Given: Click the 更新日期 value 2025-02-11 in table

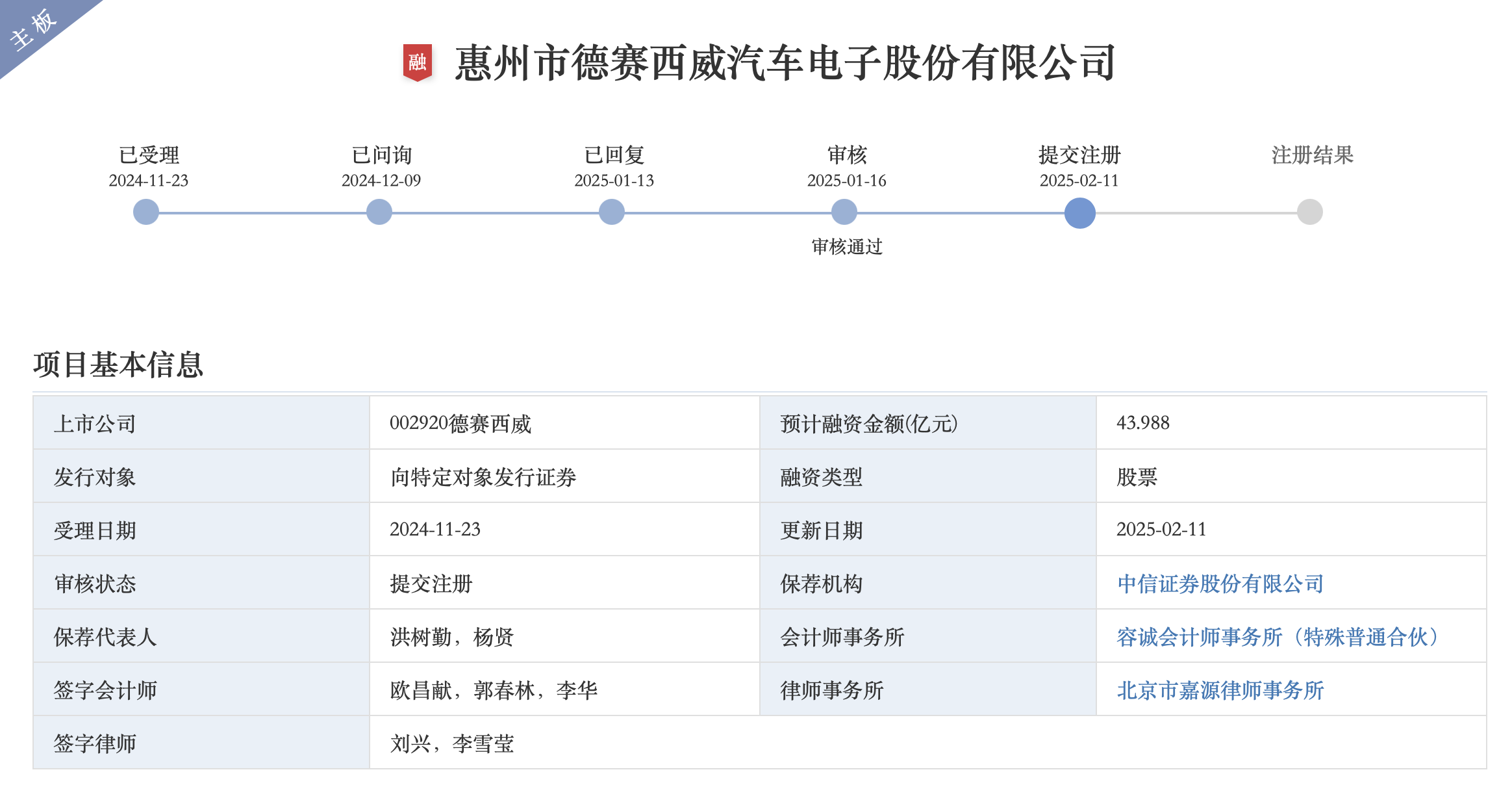Looking at the screenshot, I should (1291, 530).
